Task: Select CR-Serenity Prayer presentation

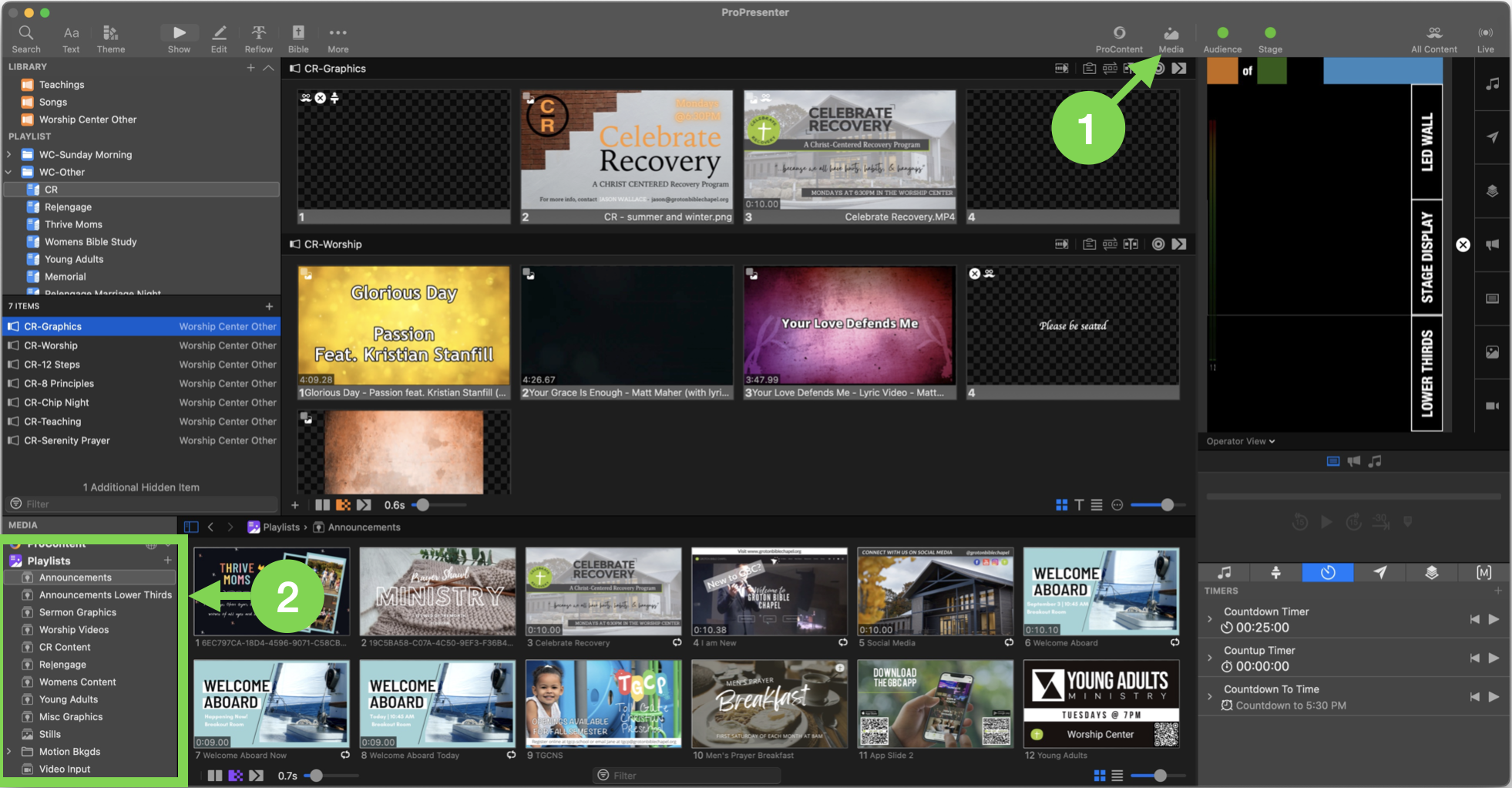Action: click(141, 440)
